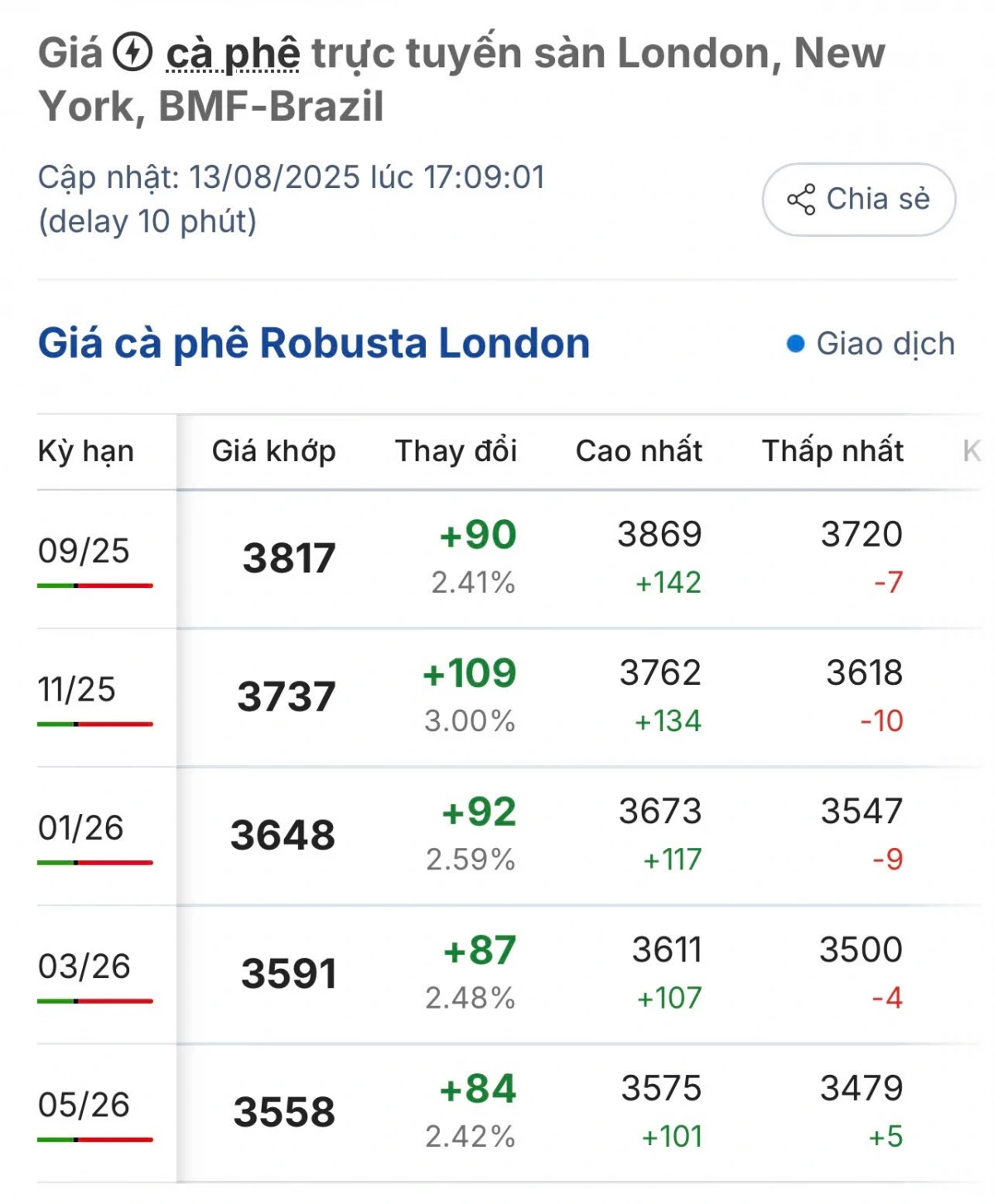Select the Thay đổi column header
This screenshot has width=994, height=1204.
point(456,451)
